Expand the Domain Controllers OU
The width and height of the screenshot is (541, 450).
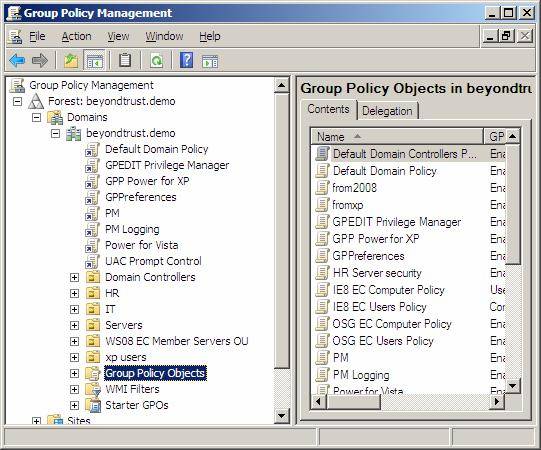[74, 277]
